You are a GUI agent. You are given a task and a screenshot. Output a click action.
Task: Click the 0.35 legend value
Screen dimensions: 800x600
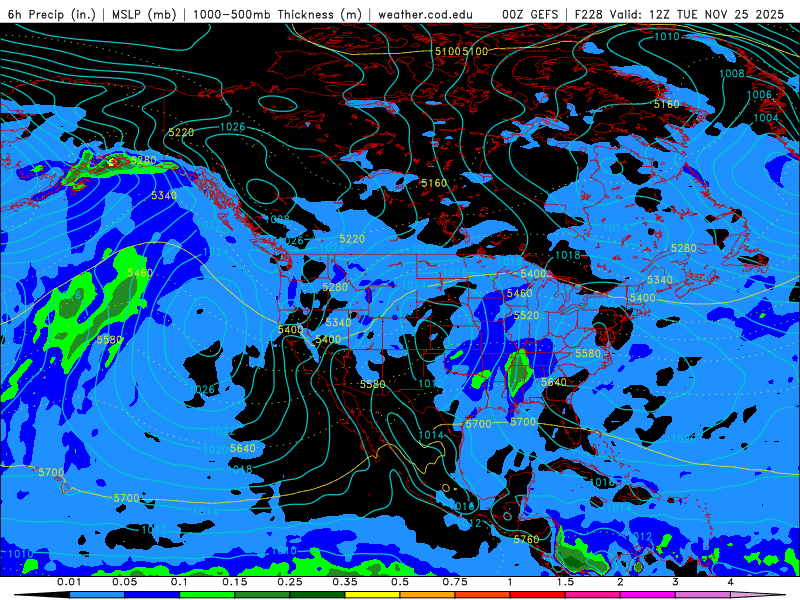(x=345, y=582)
